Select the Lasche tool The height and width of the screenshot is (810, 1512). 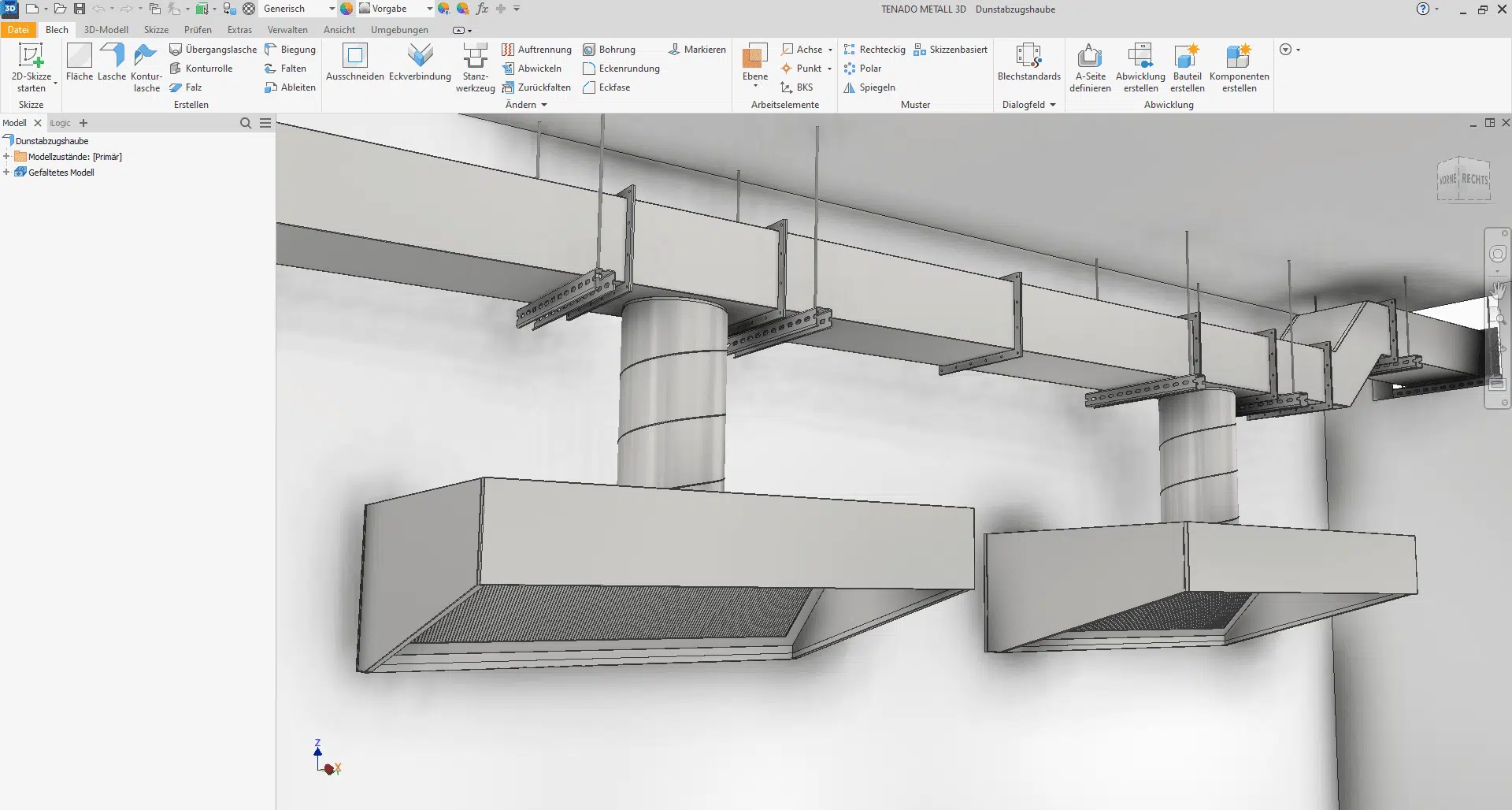click(x=112, y=62)
